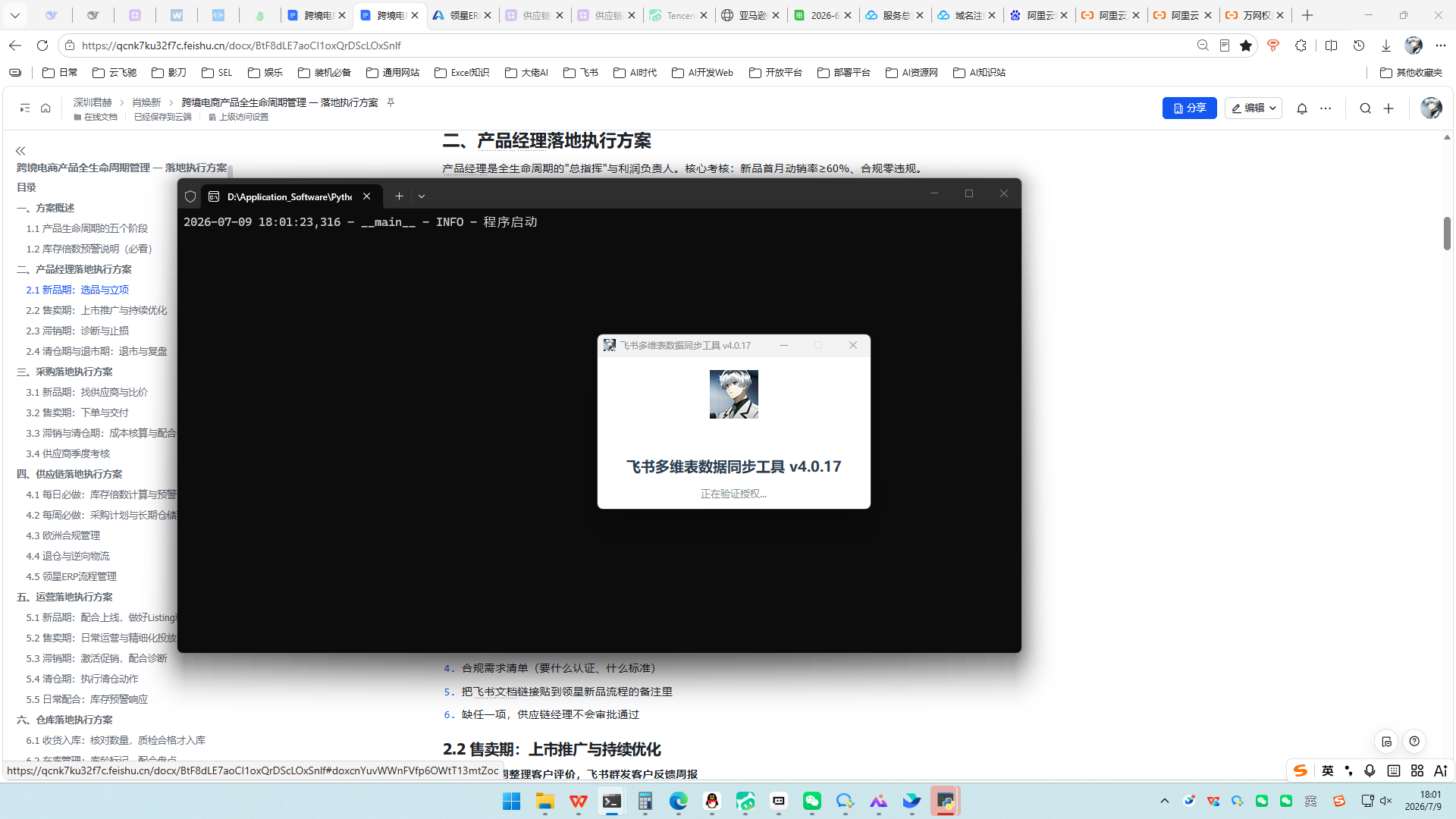Open 肖焕新 breadcrumb link
Screen dimensions: 1456x819
coord(146,102)
